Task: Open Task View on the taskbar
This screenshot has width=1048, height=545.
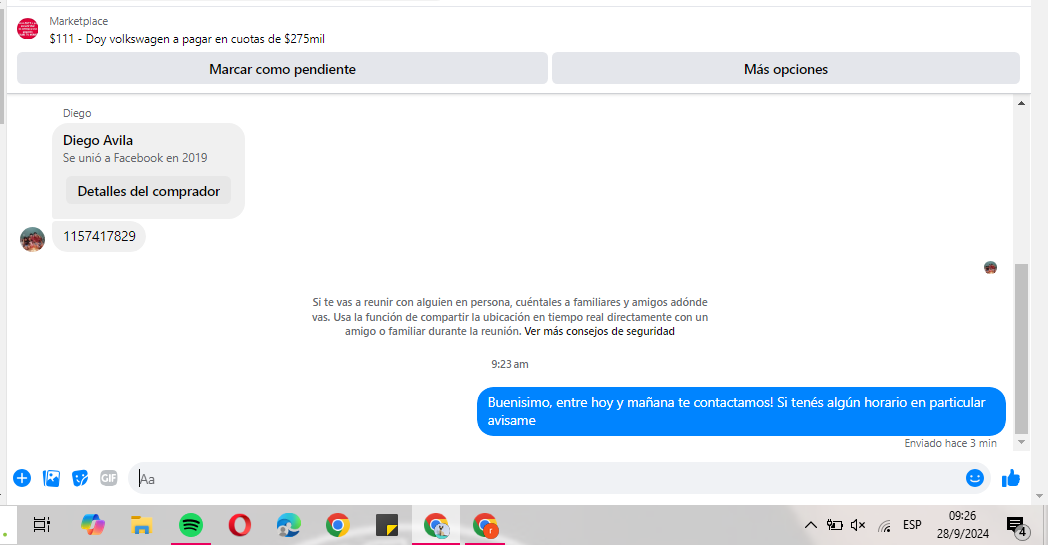Action: (x=42, y=525)
